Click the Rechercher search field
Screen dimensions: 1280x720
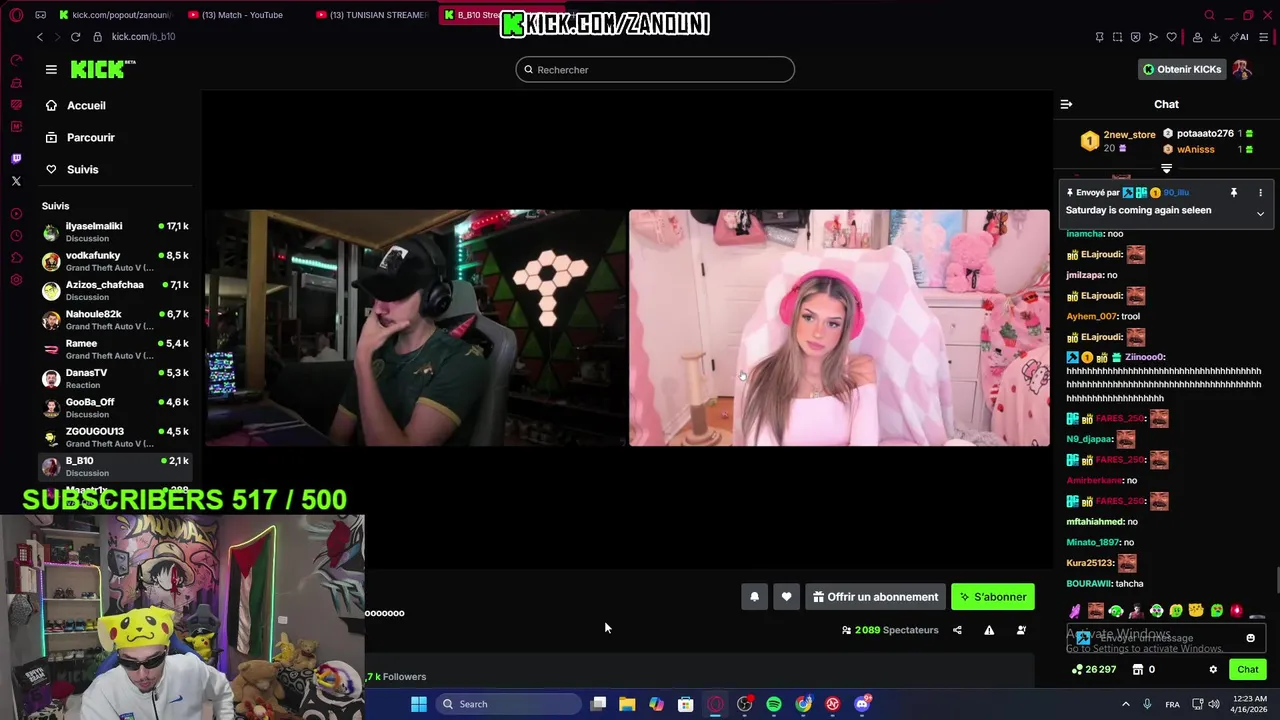(655, 70)
